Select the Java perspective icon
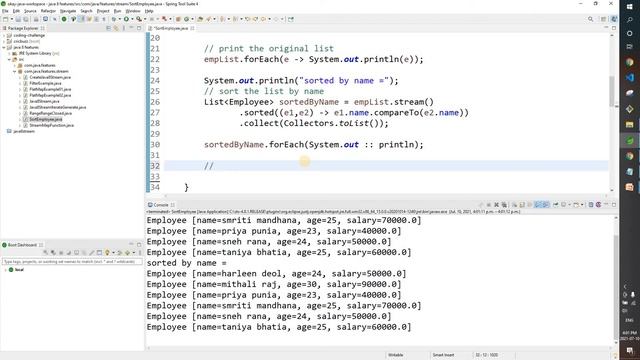This screenshot has width=640, height=360. (614, 19)
